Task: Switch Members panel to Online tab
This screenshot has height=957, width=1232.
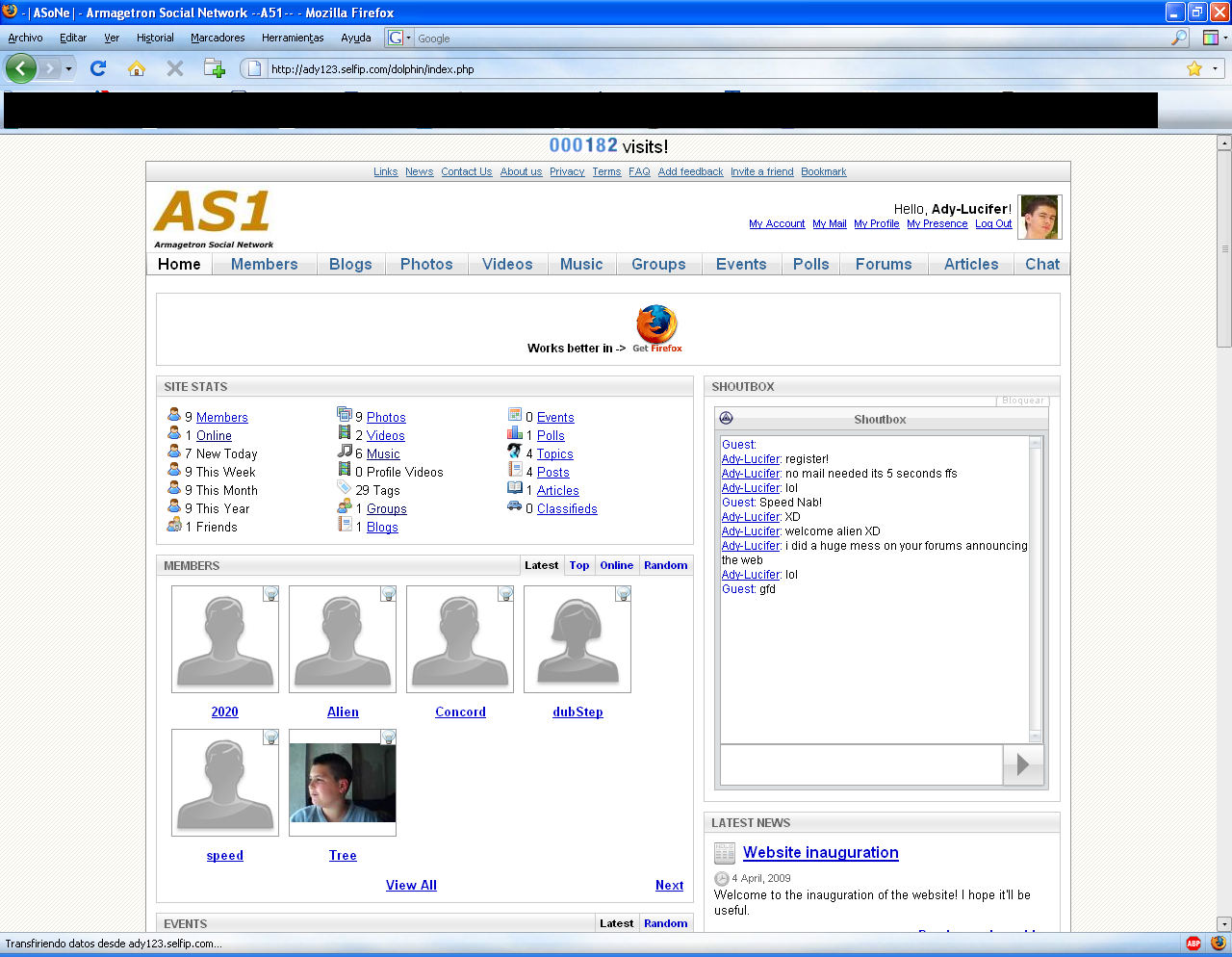Action: tap(616, 565)
